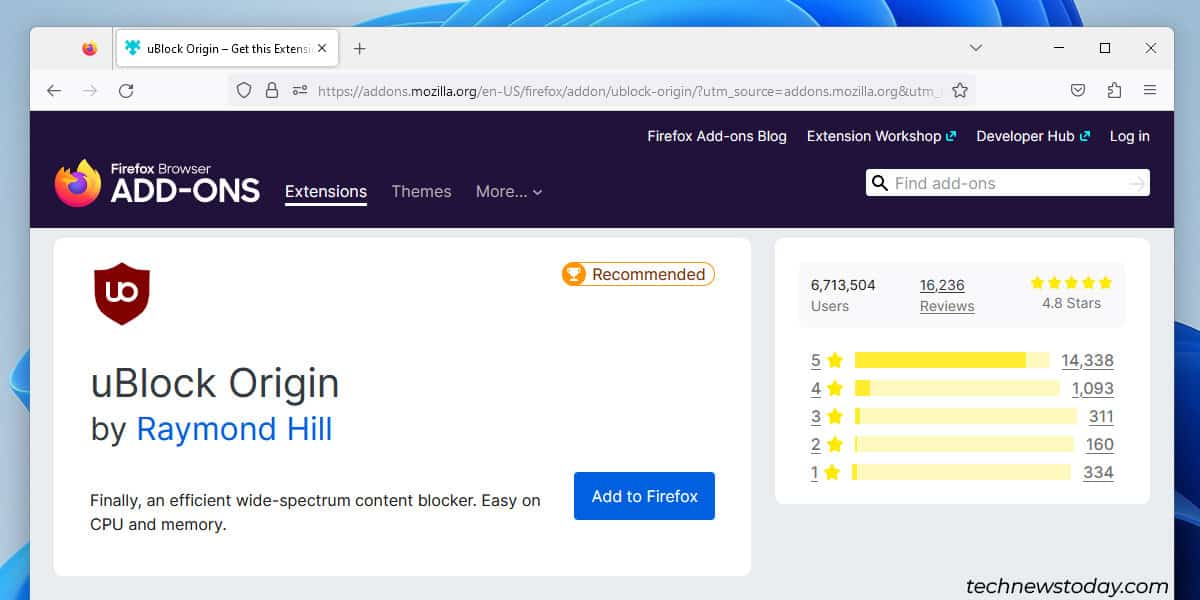This screenshot has width=1200, height=600.
Task: Open Raymond Hill's author profile
Action: pyautogui.click(x=234, y=429)
